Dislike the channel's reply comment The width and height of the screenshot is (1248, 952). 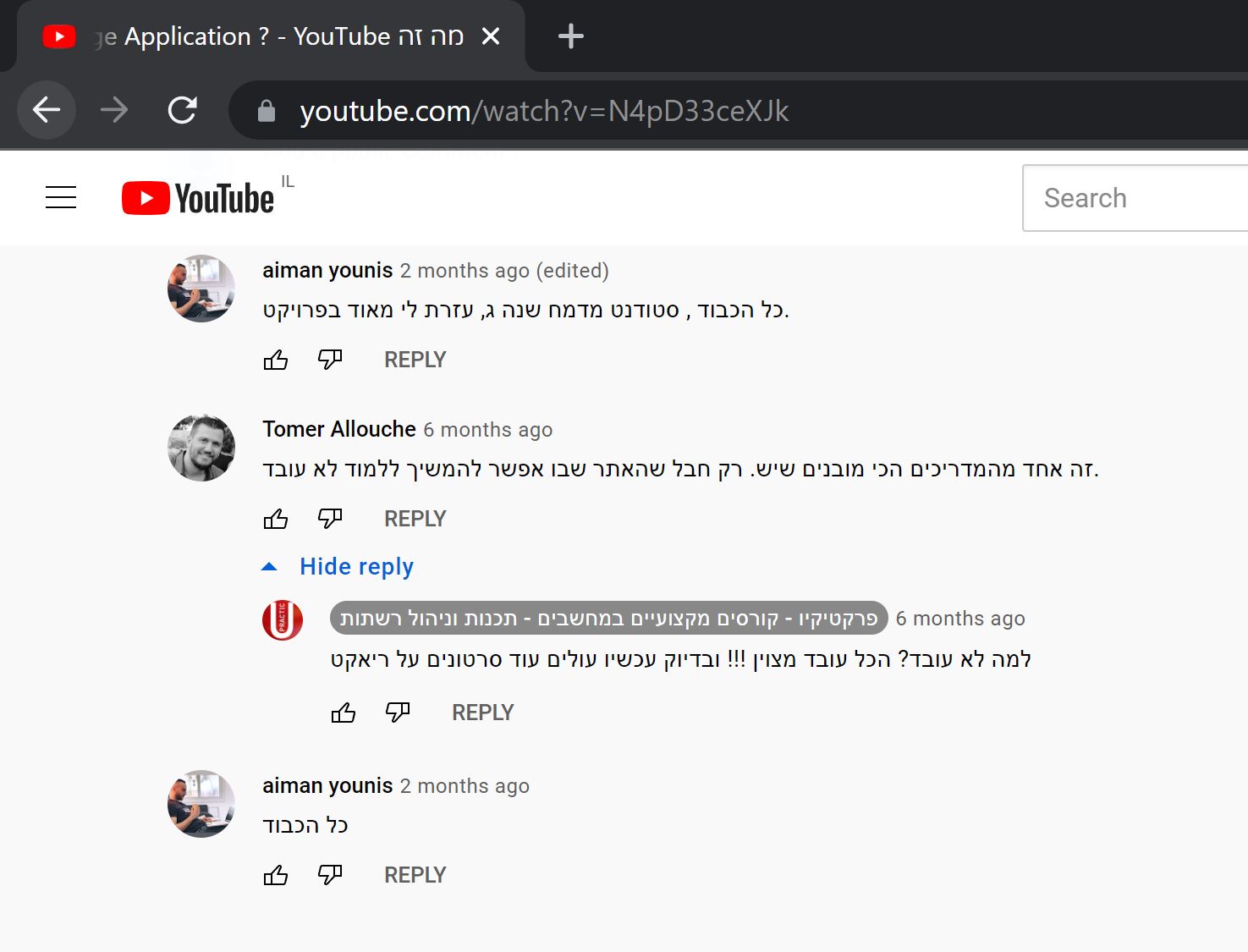tap(398, 713)
